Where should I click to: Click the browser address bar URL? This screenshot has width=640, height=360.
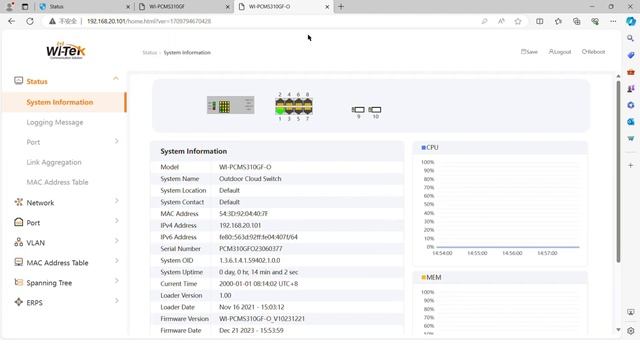(149, 21)
